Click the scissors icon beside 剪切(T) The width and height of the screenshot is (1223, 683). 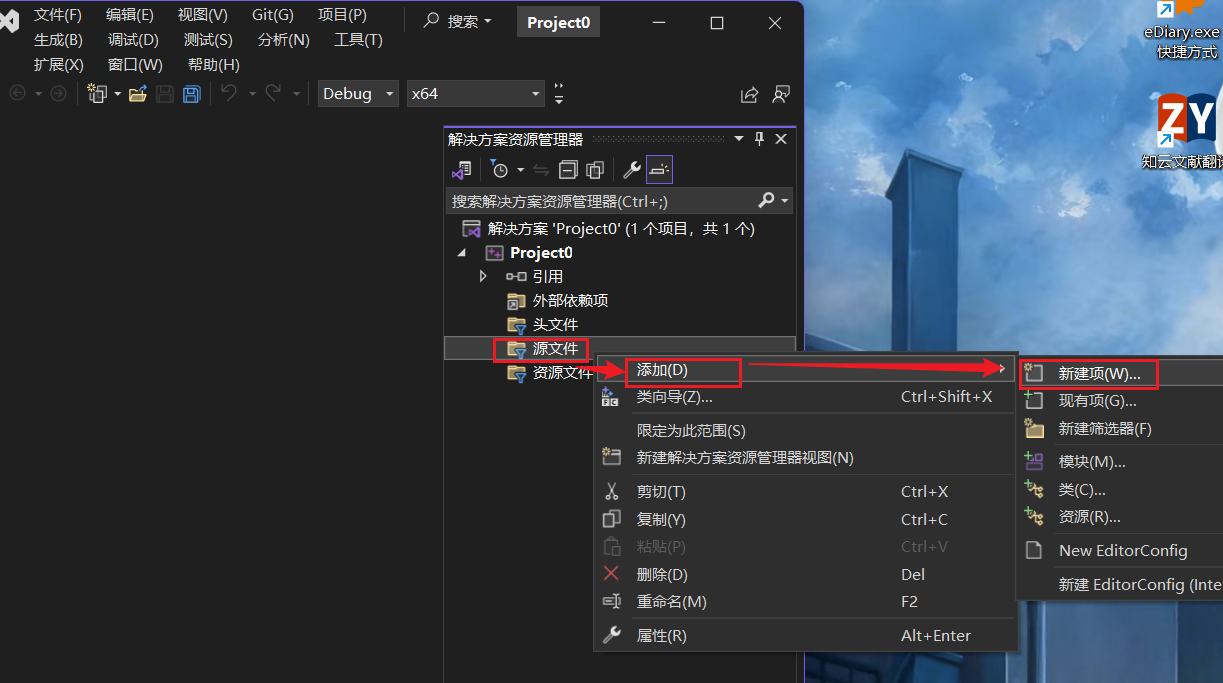click(612, 491)
